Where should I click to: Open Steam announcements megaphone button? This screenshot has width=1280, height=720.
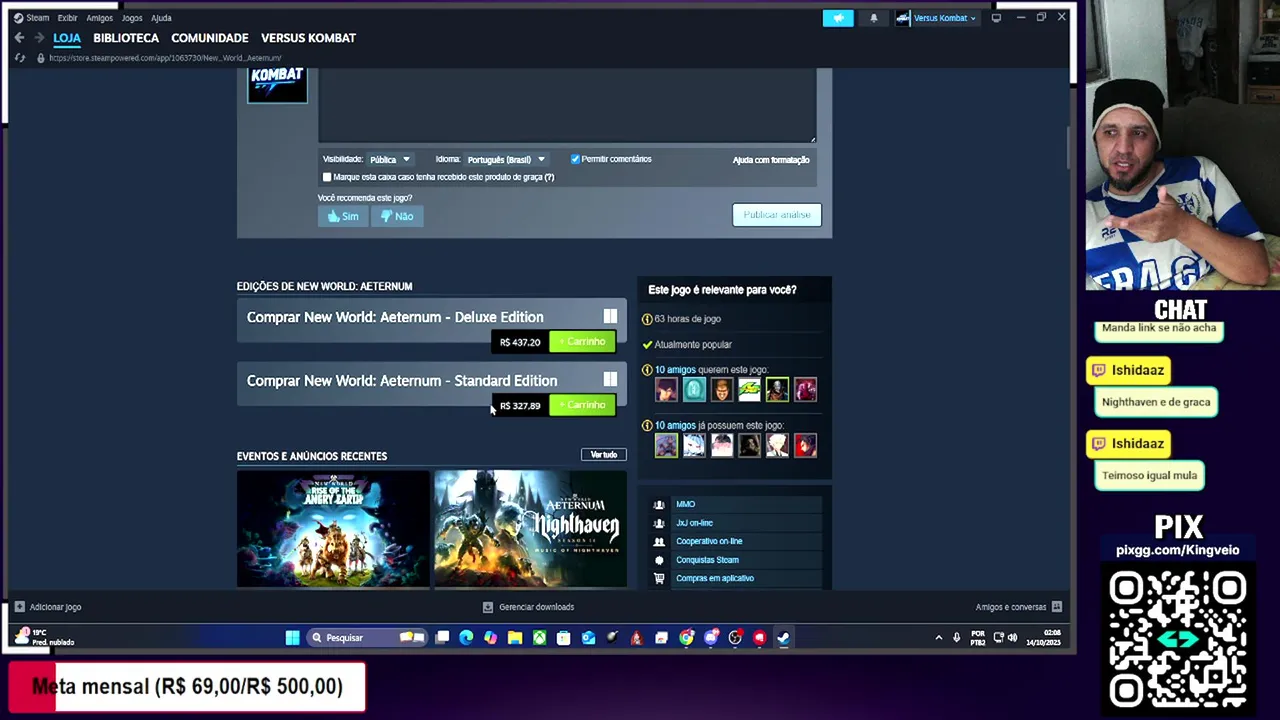coord(838,18)
